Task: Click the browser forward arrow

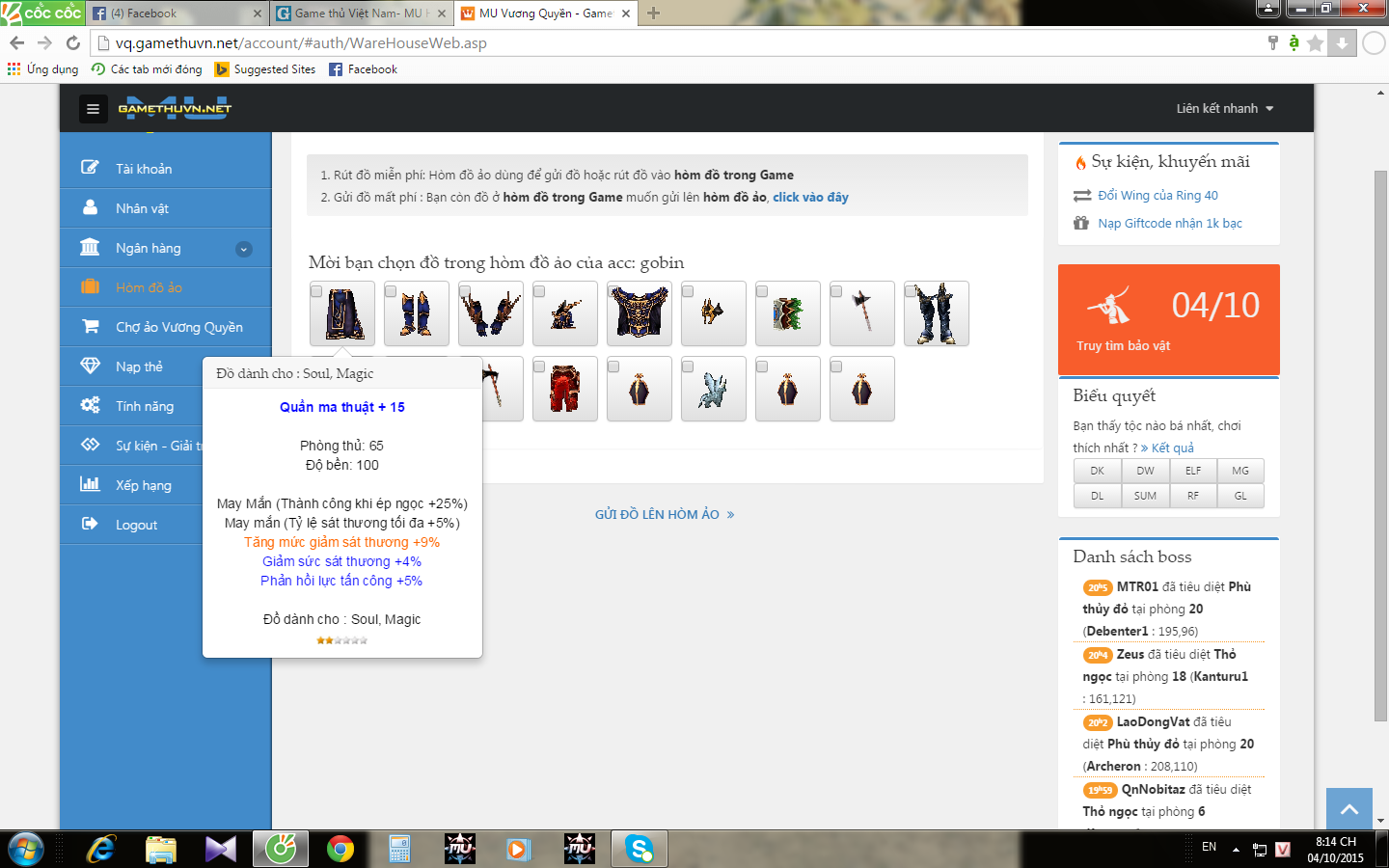Action: (44, 42)
